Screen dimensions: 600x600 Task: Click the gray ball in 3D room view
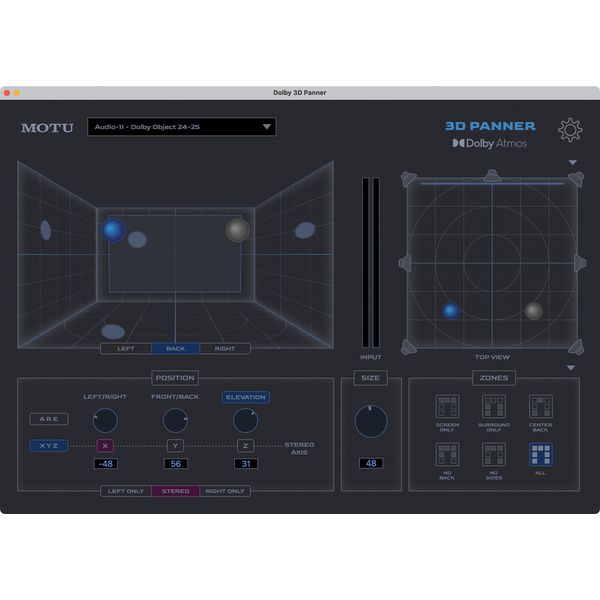pyautogui.click(x=238, y=230)
